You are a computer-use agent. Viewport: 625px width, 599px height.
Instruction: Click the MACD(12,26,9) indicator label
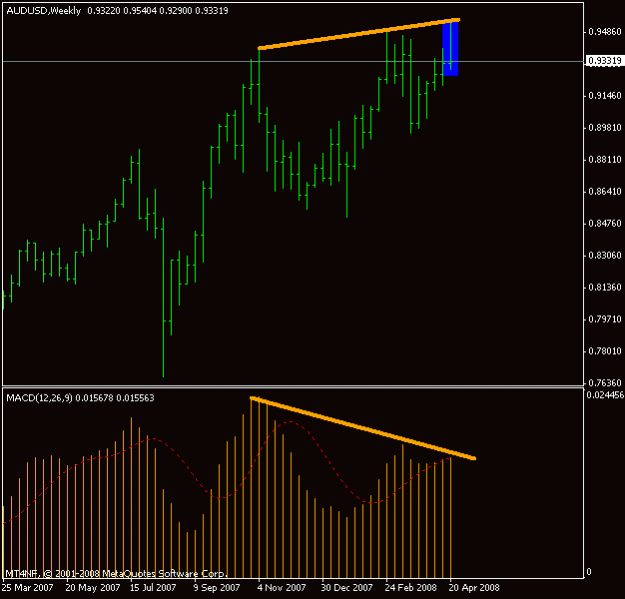(x=39, y=398)
